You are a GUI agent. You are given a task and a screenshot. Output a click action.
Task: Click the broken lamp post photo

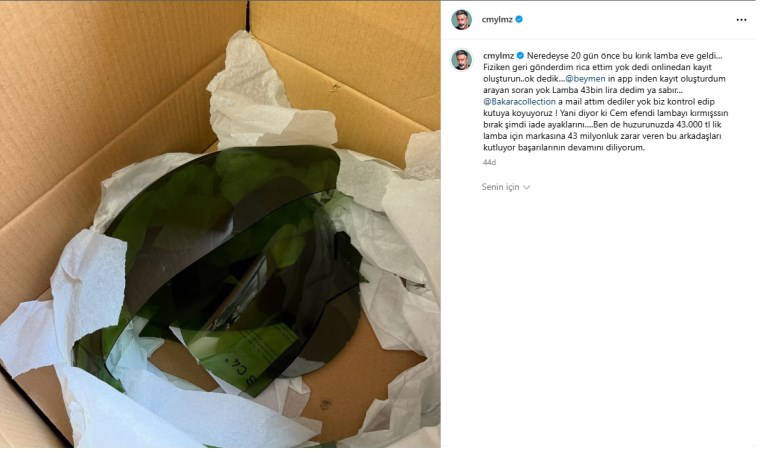(x=220, y=224)
